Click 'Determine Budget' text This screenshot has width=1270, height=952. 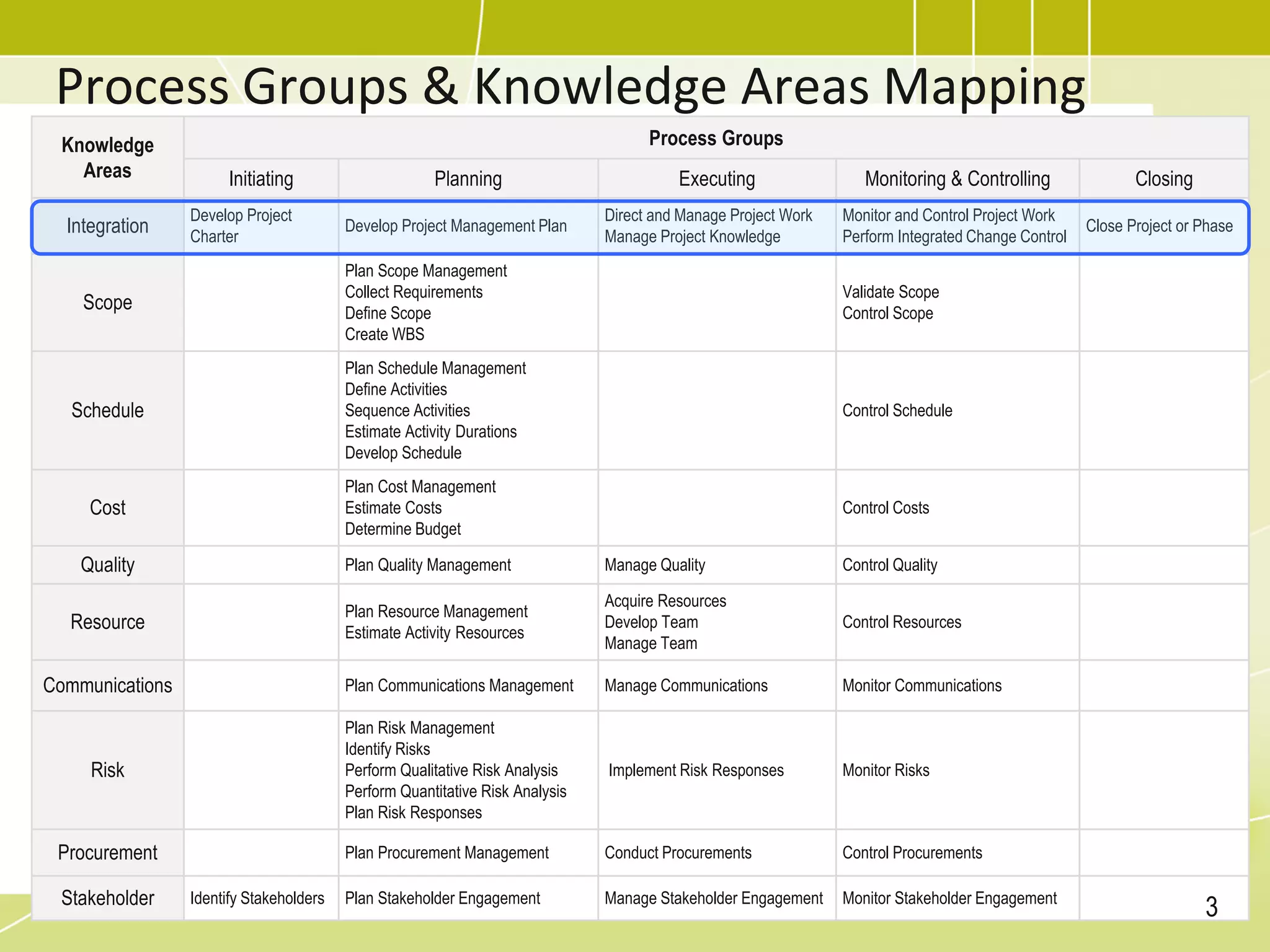pyautogui.click(x=403, y=529)
